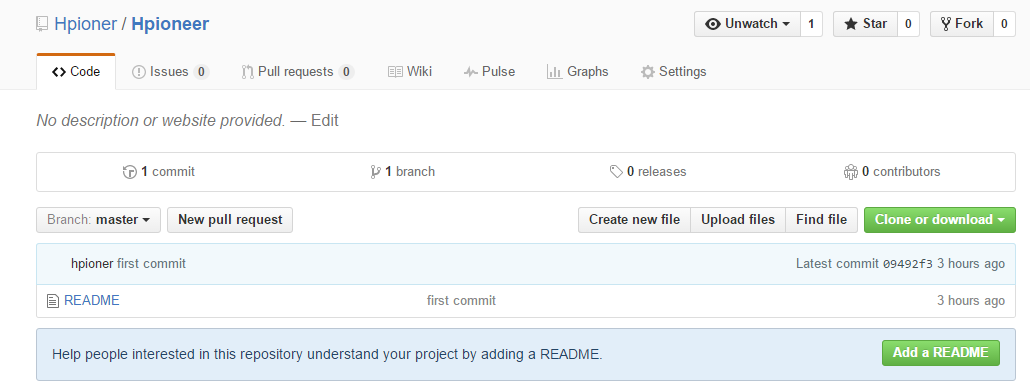
Task: Click the star icon on the Star button
Action: (851, 24)
